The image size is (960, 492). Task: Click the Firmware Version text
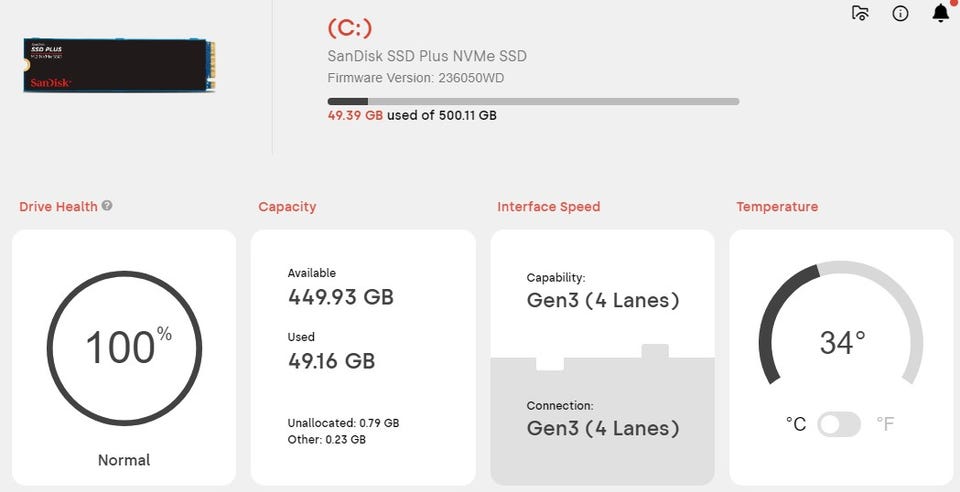click(421, 78)
